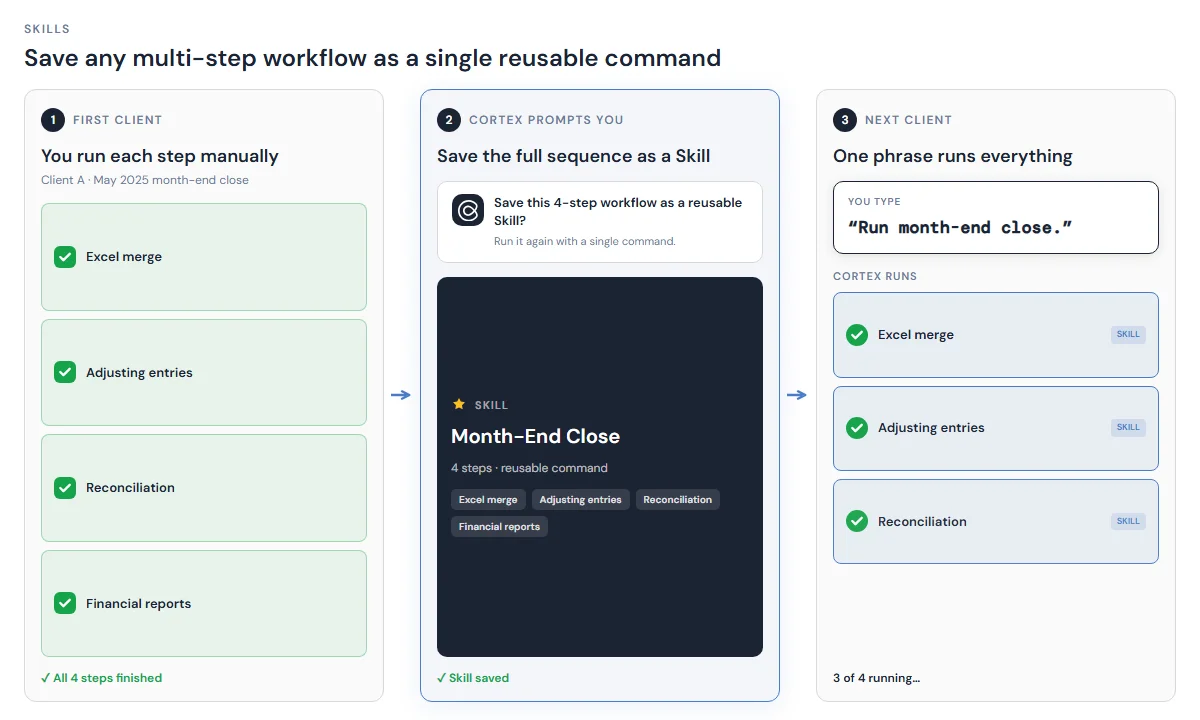Select the Excel merge tag in Month-End Close card
Viewport: 1200px width, 720px height.
[488, 500]
